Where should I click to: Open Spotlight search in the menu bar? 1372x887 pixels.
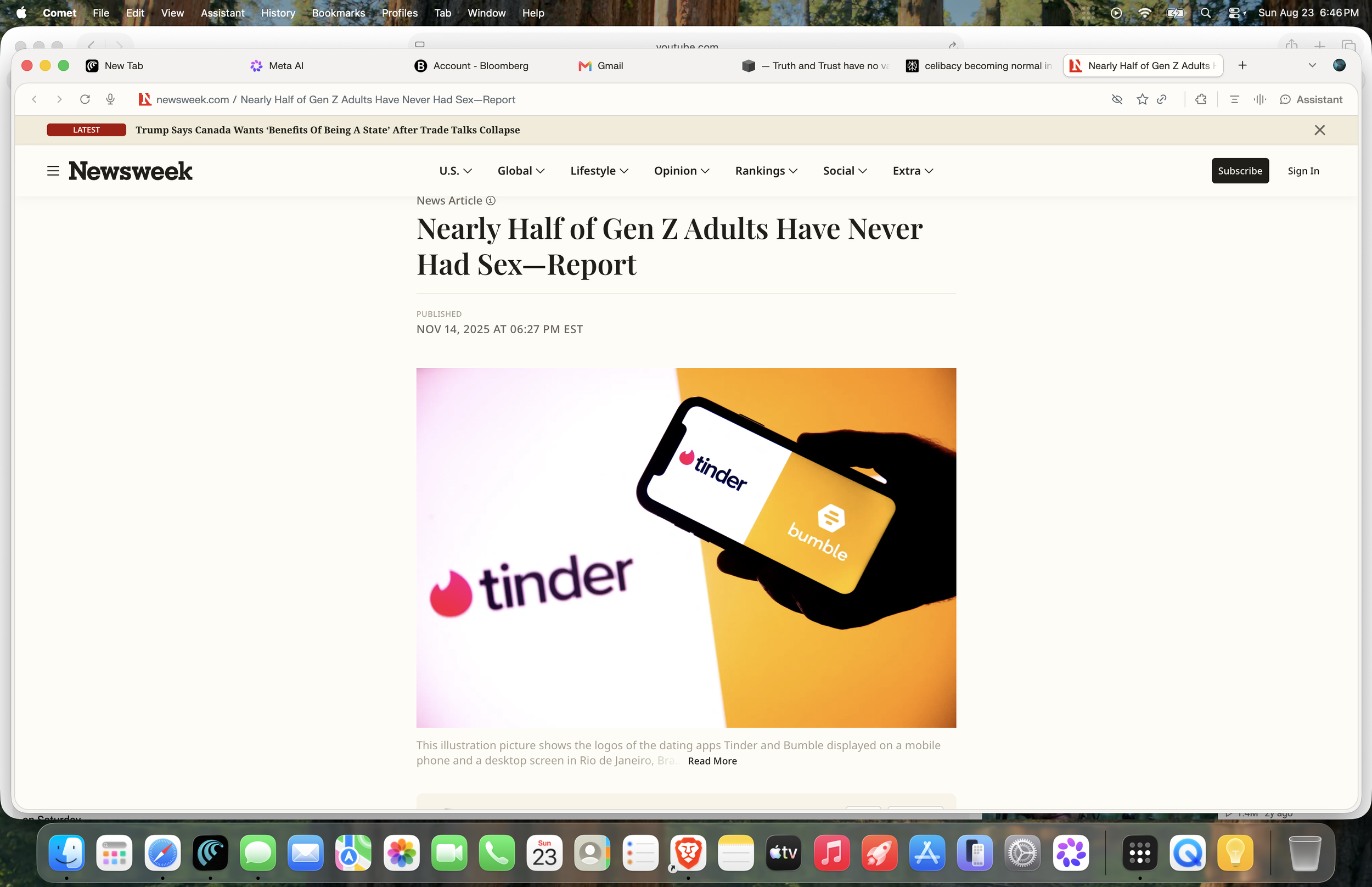point(1206,13)
